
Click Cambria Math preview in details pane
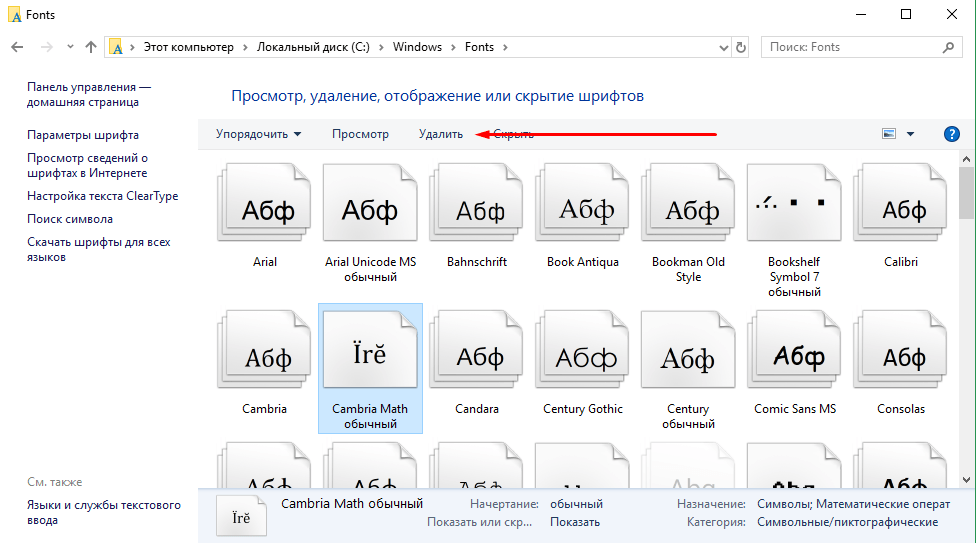(x=242, y=516)
